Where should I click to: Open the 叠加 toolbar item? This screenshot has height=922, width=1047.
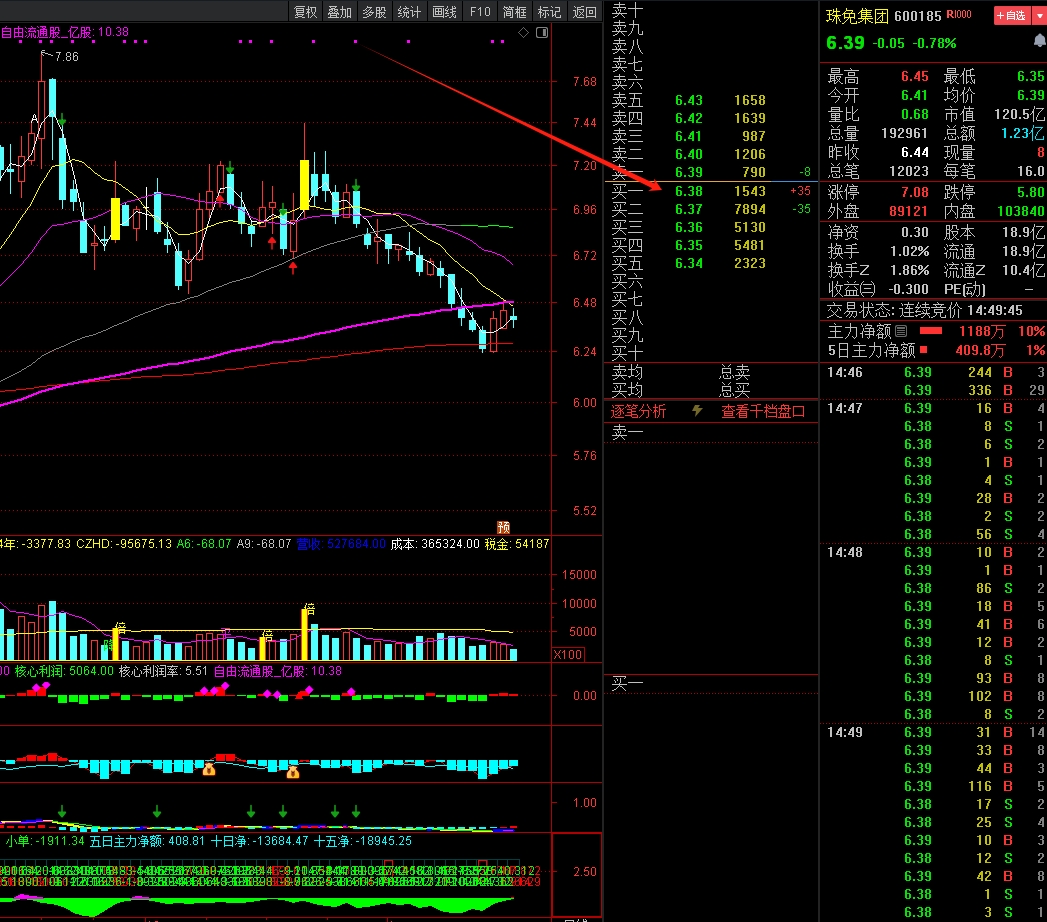(340, 12)
